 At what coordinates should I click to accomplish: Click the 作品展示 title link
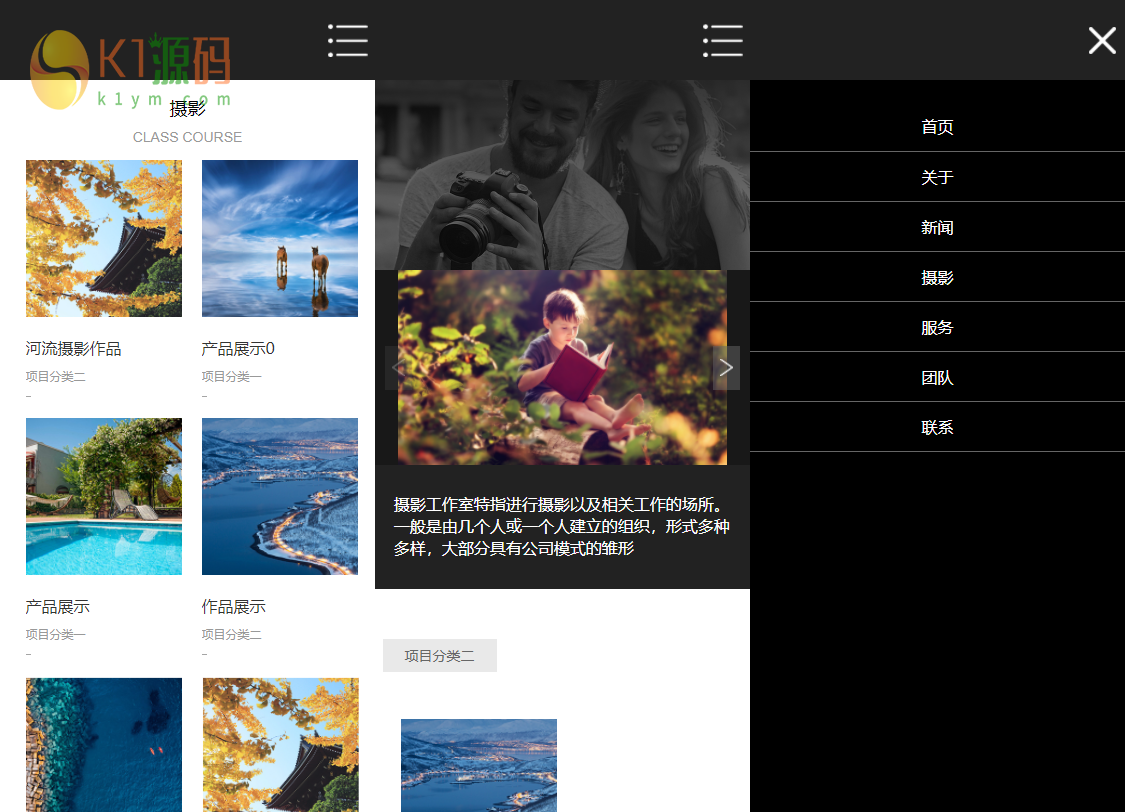point(233,607)
